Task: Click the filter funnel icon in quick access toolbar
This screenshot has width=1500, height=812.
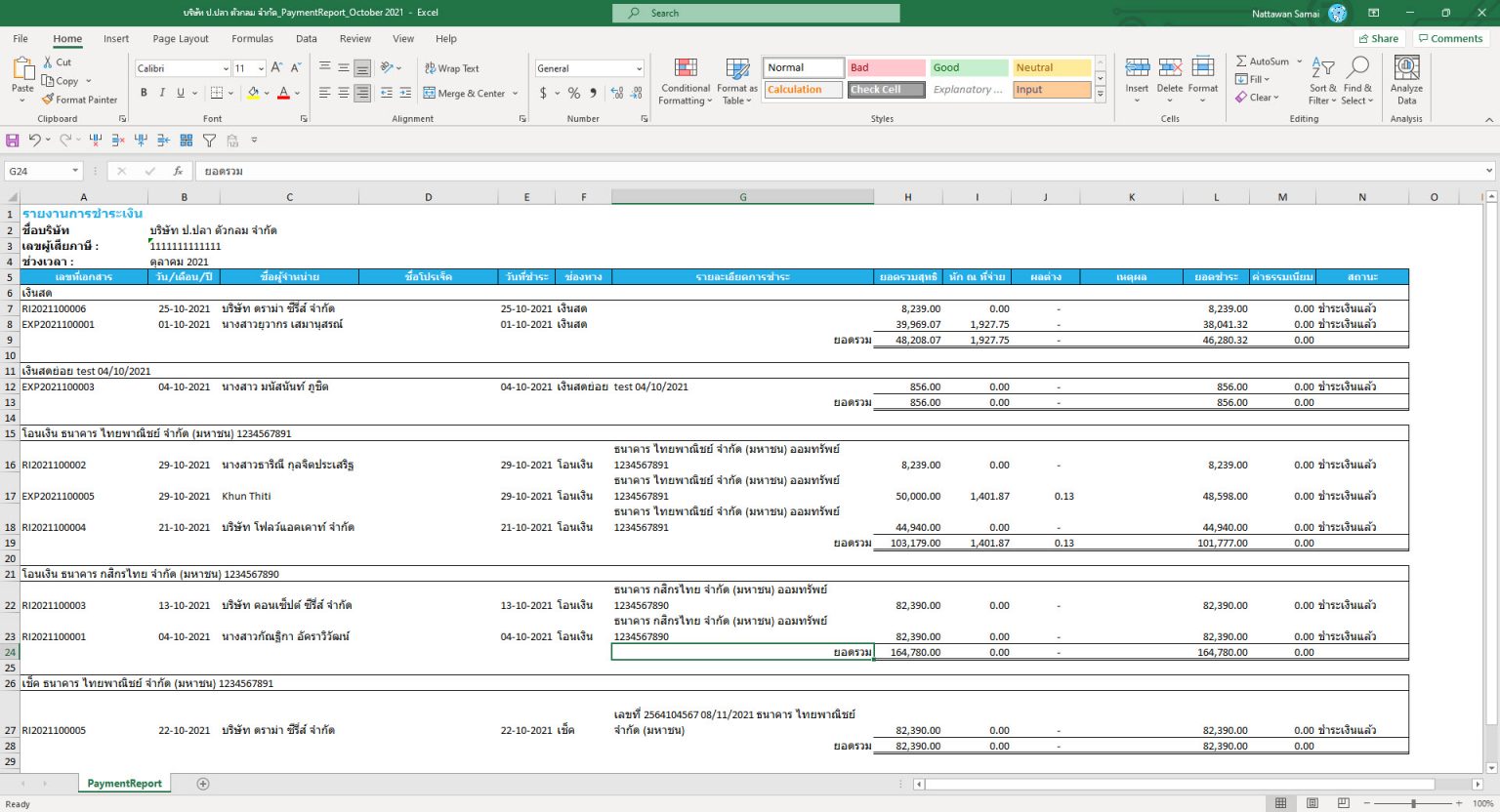Action: [x=209, y=141]
